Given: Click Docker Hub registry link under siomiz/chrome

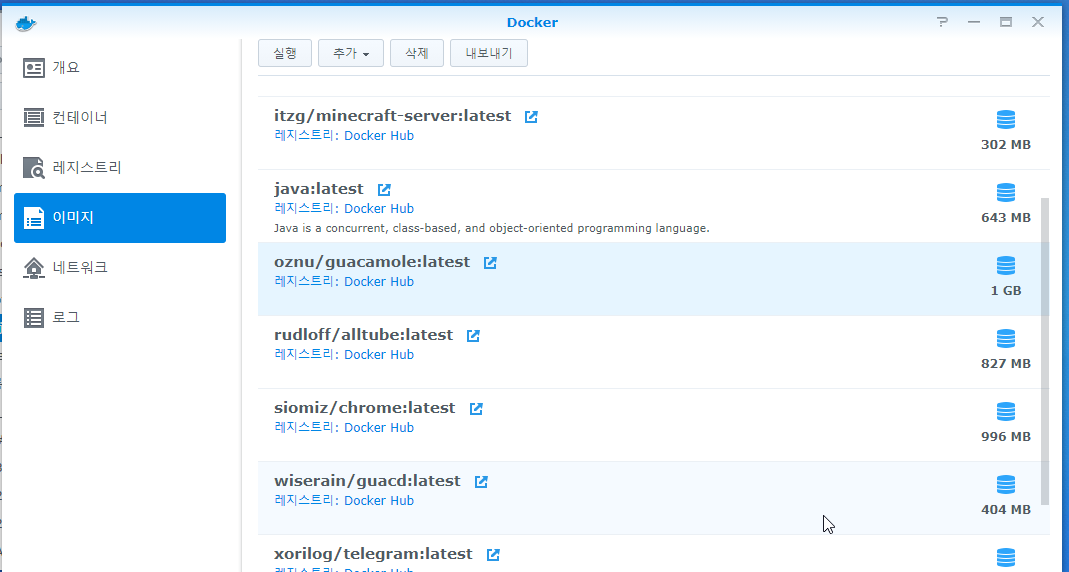Looking at the screenshot, I should 378,427.
